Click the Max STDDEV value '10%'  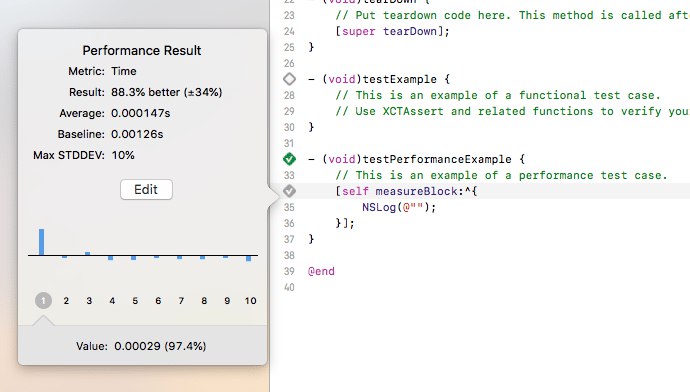123,155
